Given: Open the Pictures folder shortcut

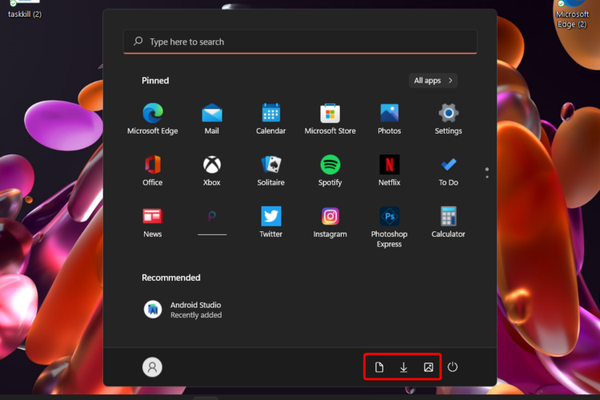Looking at the screenshot, I should pyautogui.click(x=428, y=367).
